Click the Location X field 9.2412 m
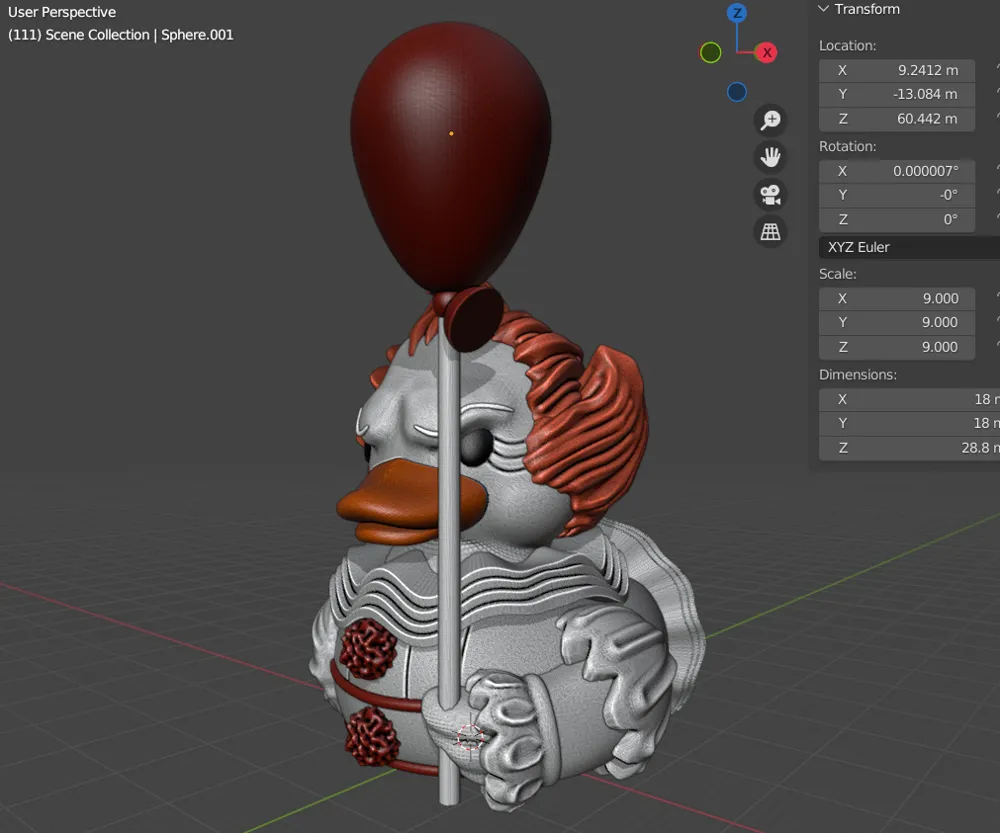 pyautogui.click(x=897, y=70)
